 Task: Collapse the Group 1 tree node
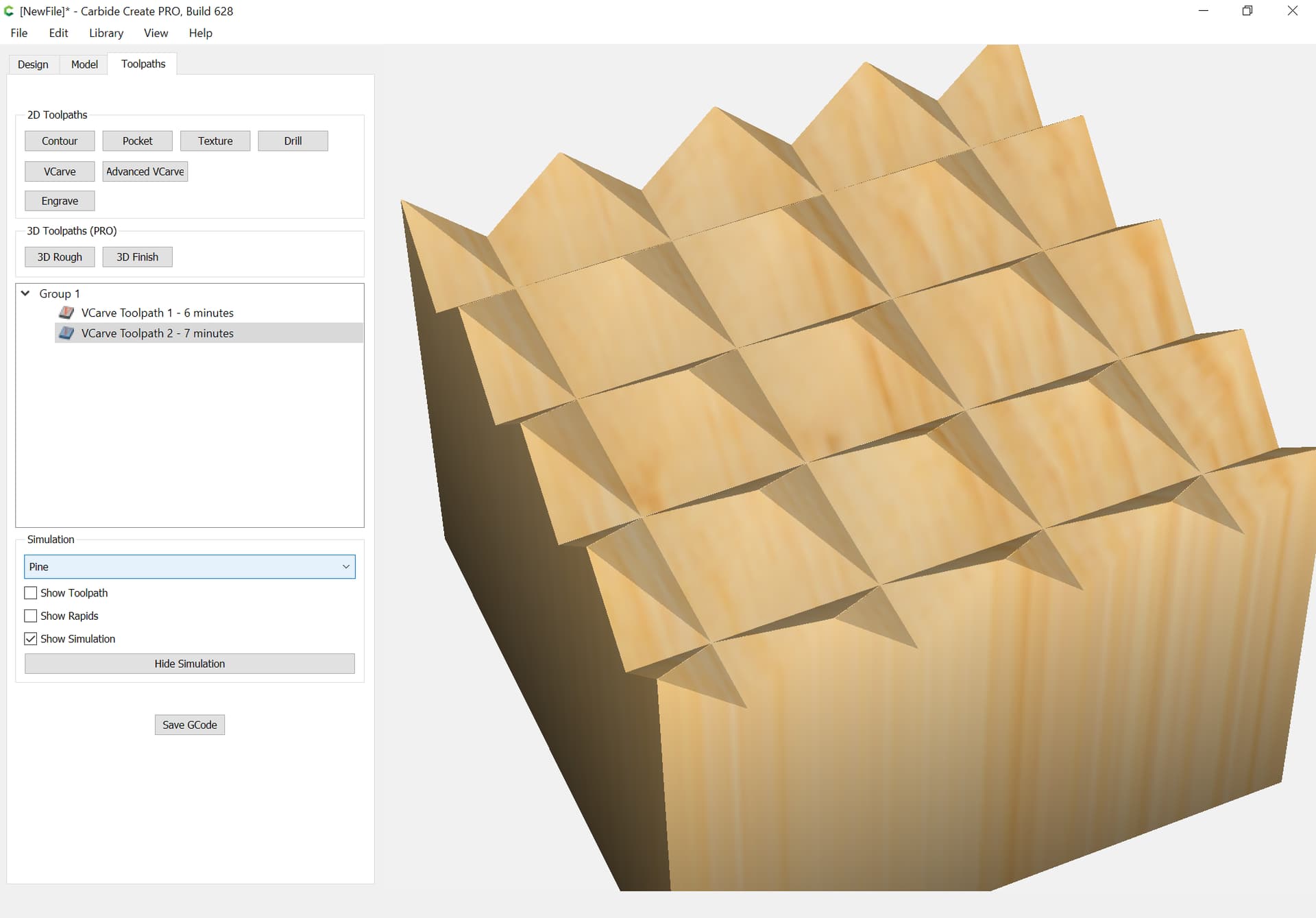[x=25, y=293]
